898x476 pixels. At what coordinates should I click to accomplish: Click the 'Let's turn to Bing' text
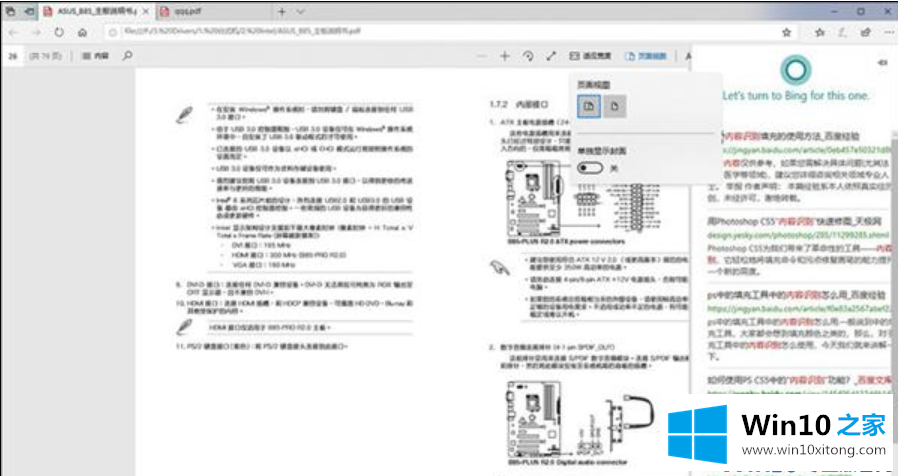pos(795,96)
